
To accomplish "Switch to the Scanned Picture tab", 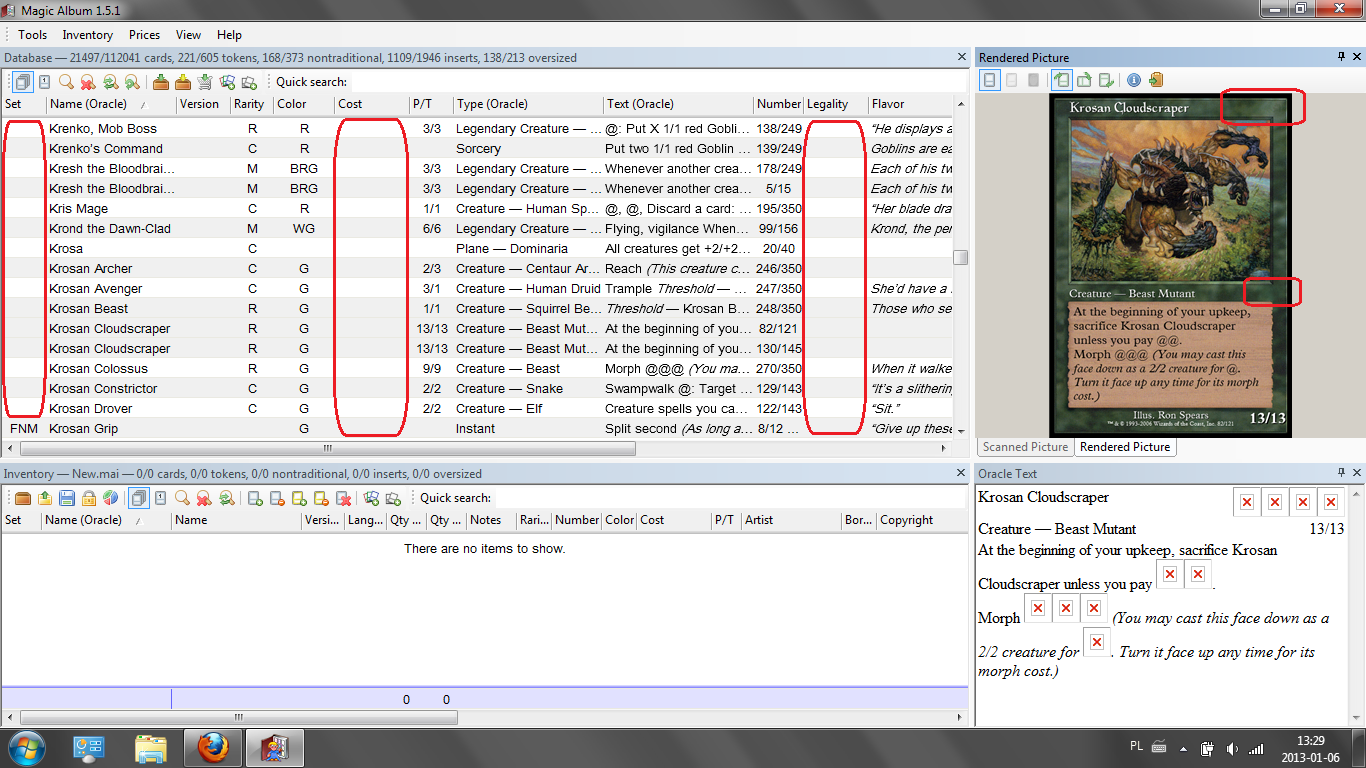I will 1024,447.
